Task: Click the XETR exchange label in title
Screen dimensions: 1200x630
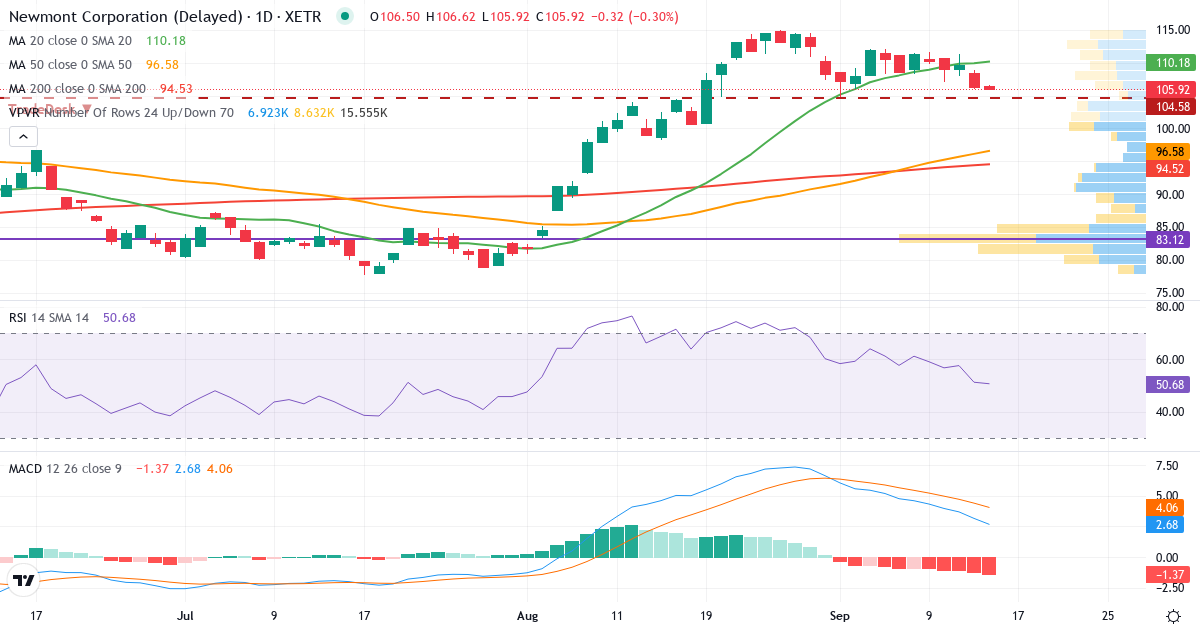Action: (x=301, y=17)
